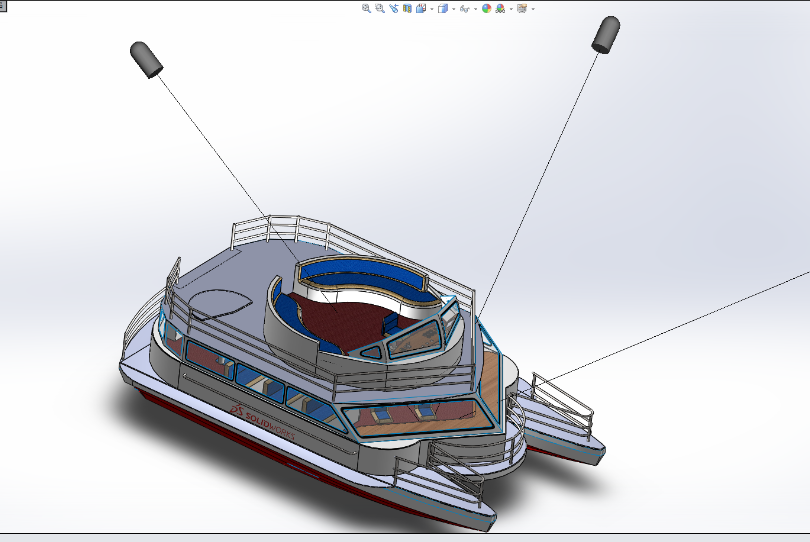Select the Zoom to Area tool
The image size is (810, 542).
380,8
